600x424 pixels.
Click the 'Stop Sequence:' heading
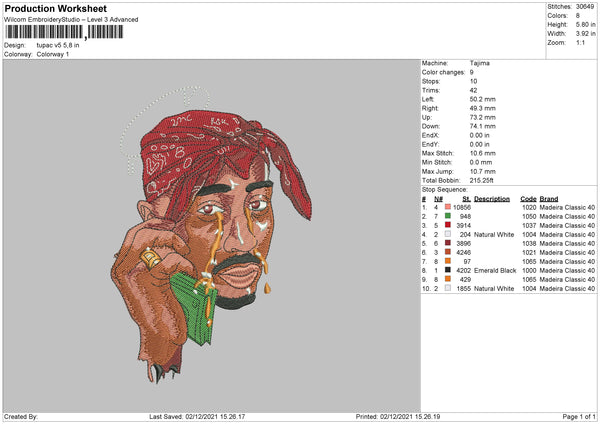[x=445, y=189]
